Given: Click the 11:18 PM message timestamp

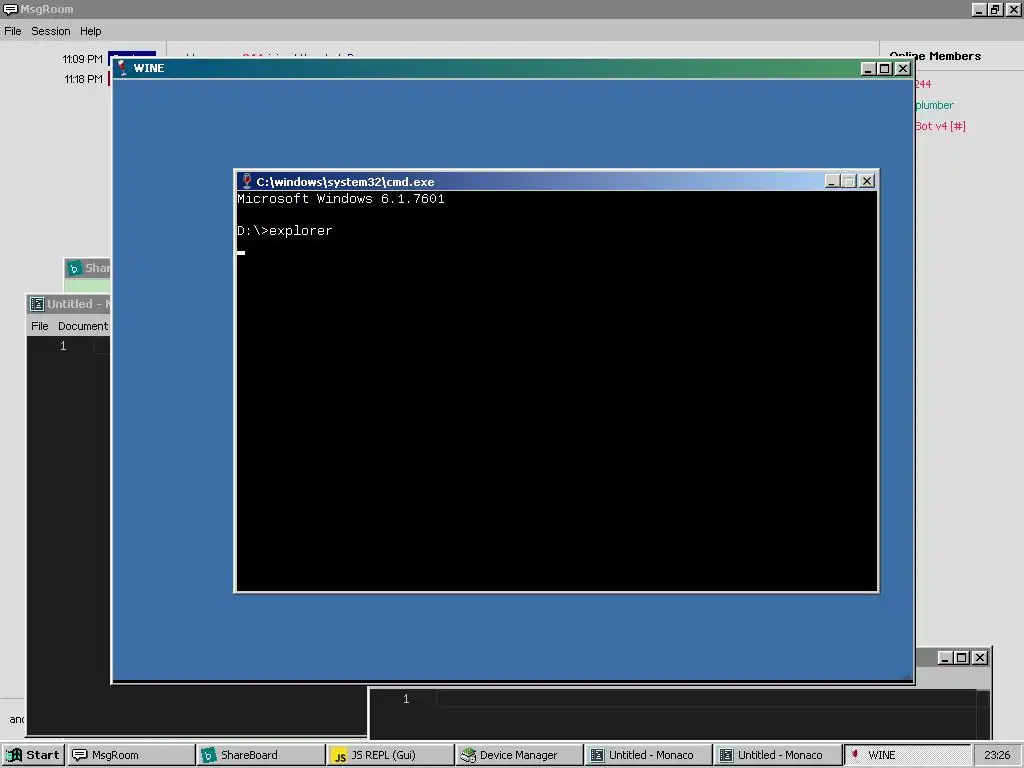Looking at the screenshot, I should (x=84, y=79).
